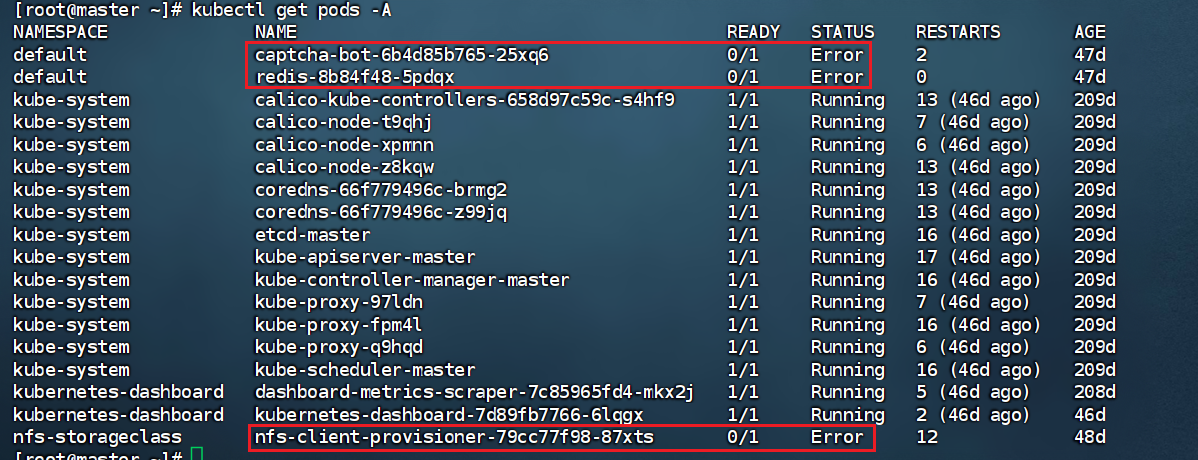The width and height of the screenshot is (1198, 460).
Task: Click the nfs-client-provisioner pod name
Action: (x=455, y=437)
